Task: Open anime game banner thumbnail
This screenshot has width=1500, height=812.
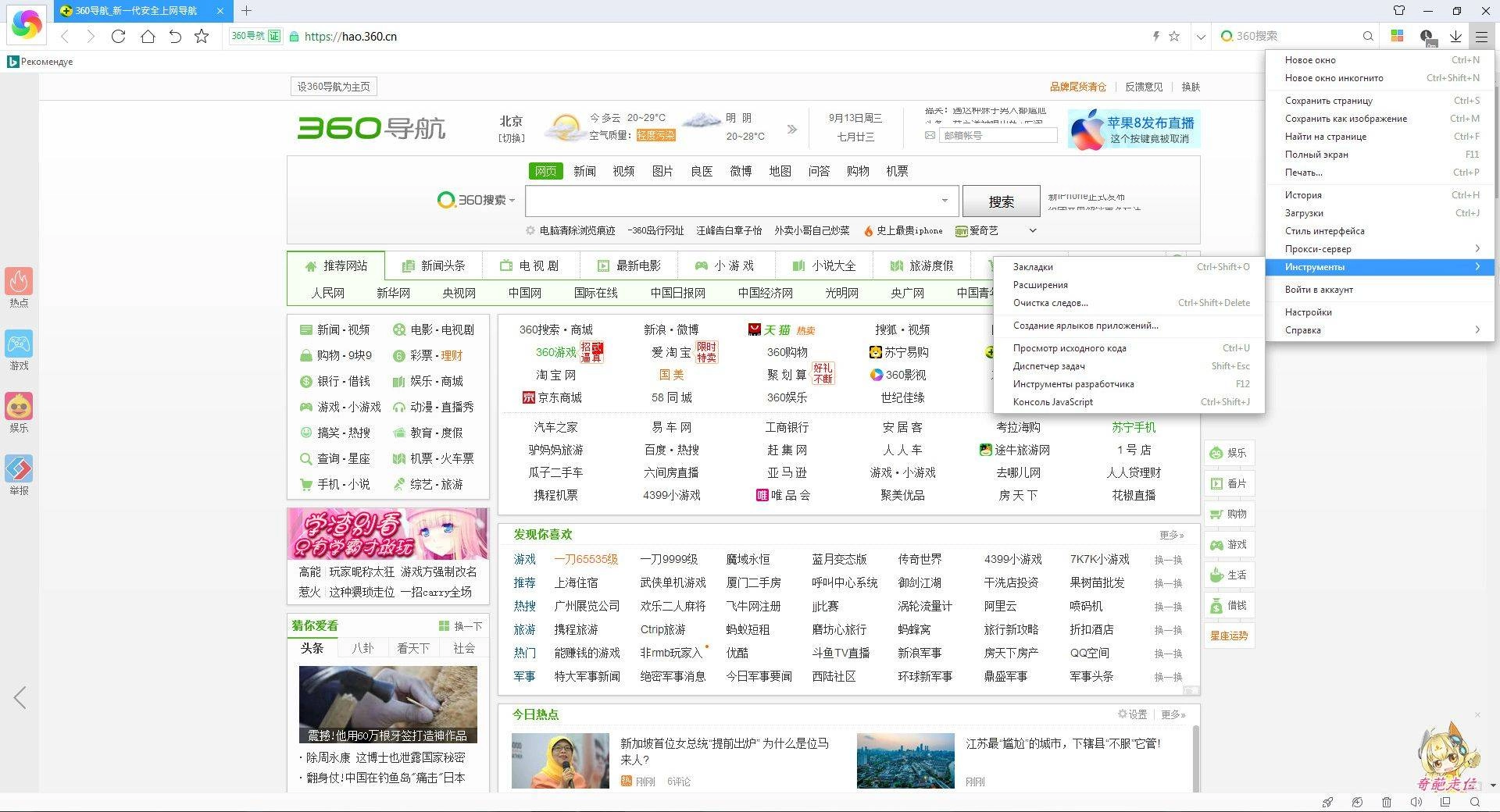Action: (387, 534)
